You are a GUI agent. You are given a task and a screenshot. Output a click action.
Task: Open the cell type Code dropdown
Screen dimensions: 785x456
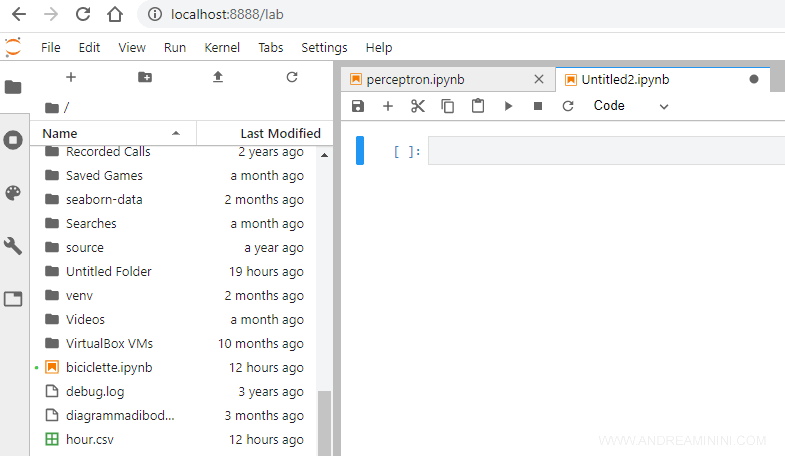pos(631,106)
